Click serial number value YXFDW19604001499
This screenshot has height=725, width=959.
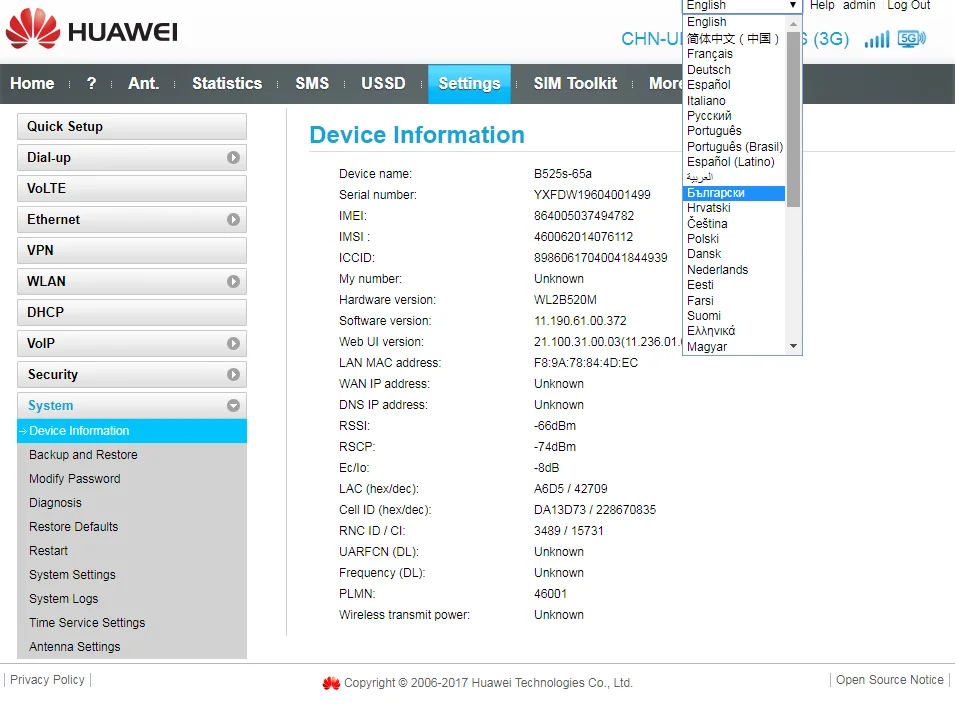(x=592, y=195)
